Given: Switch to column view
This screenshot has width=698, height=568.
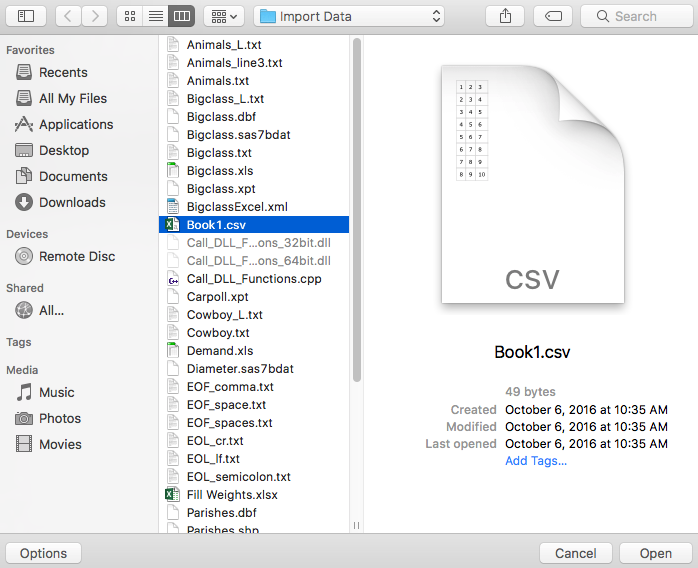Looking at the screenshot, I should [x=182, y=16].
